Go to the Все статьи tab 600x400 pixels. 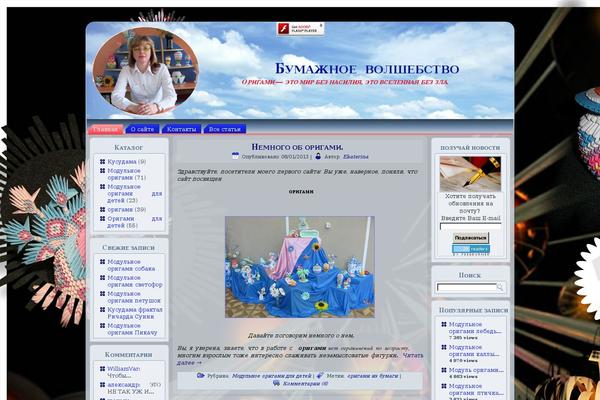coord(225,129)
